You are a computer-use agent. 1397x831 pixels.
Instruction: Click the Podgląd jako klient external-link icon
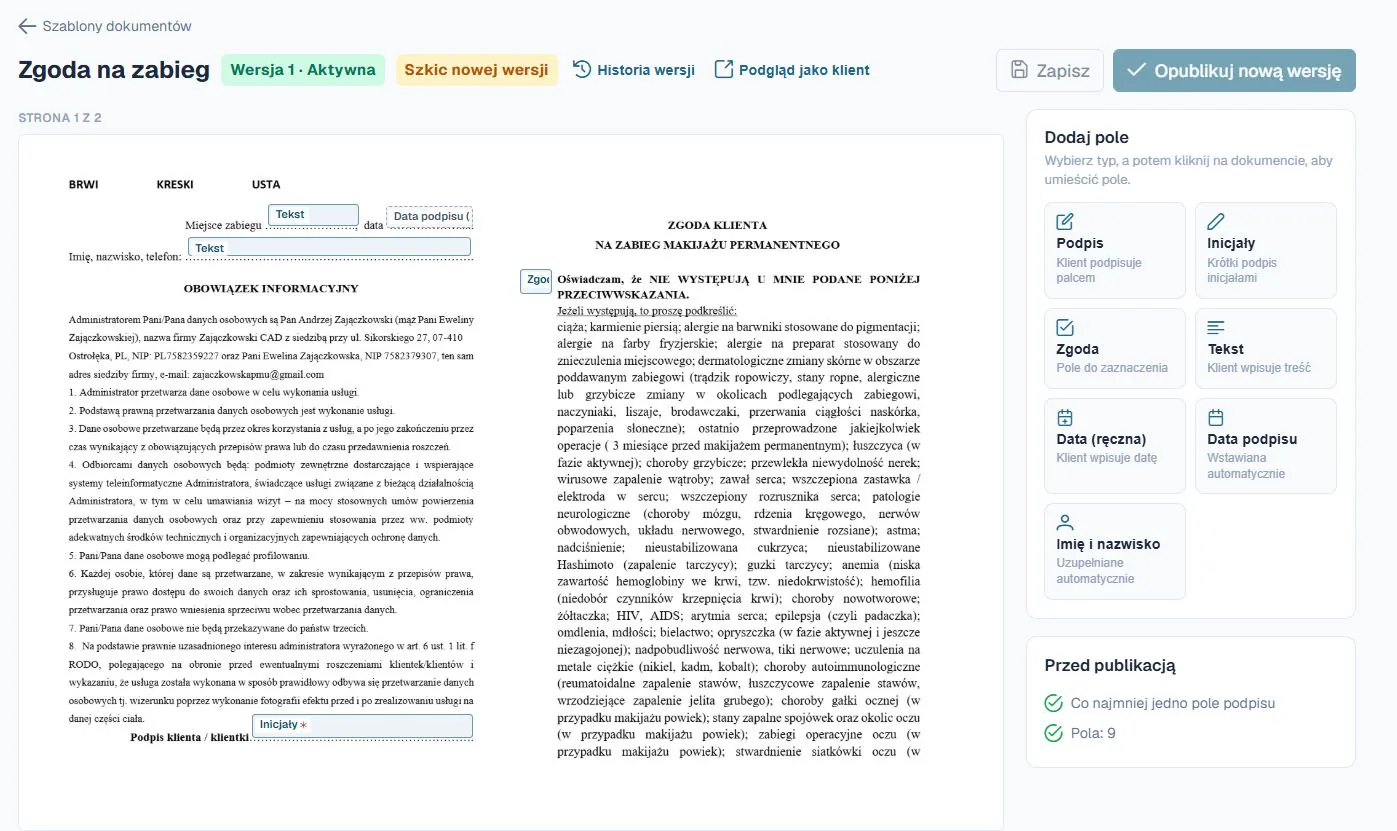(724, 69)
